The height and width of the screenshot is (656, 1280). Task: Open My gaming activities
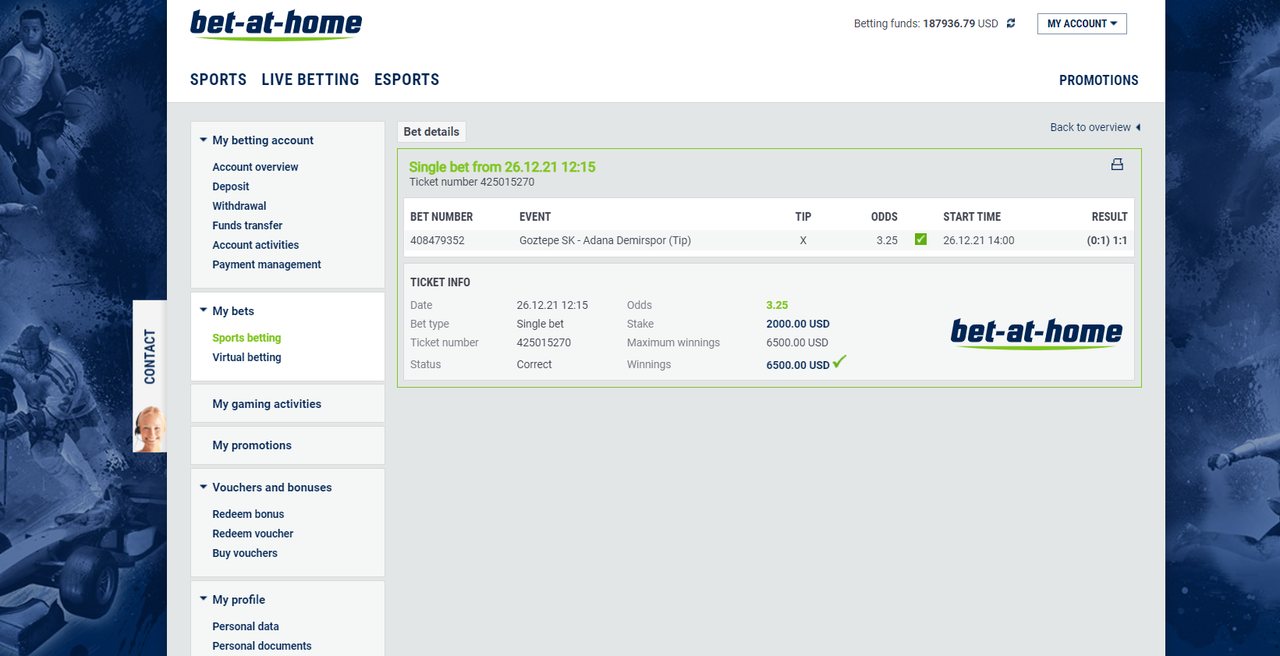click(267, 404)
